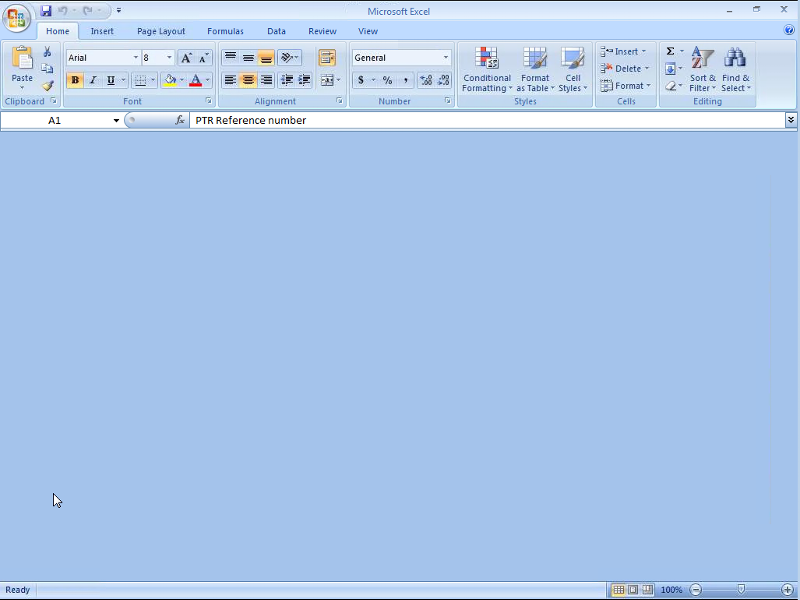Viewport: 800px width, 600px height.
Task: Switch to the Page Layout tab
Action: click(x=161, y=31)
